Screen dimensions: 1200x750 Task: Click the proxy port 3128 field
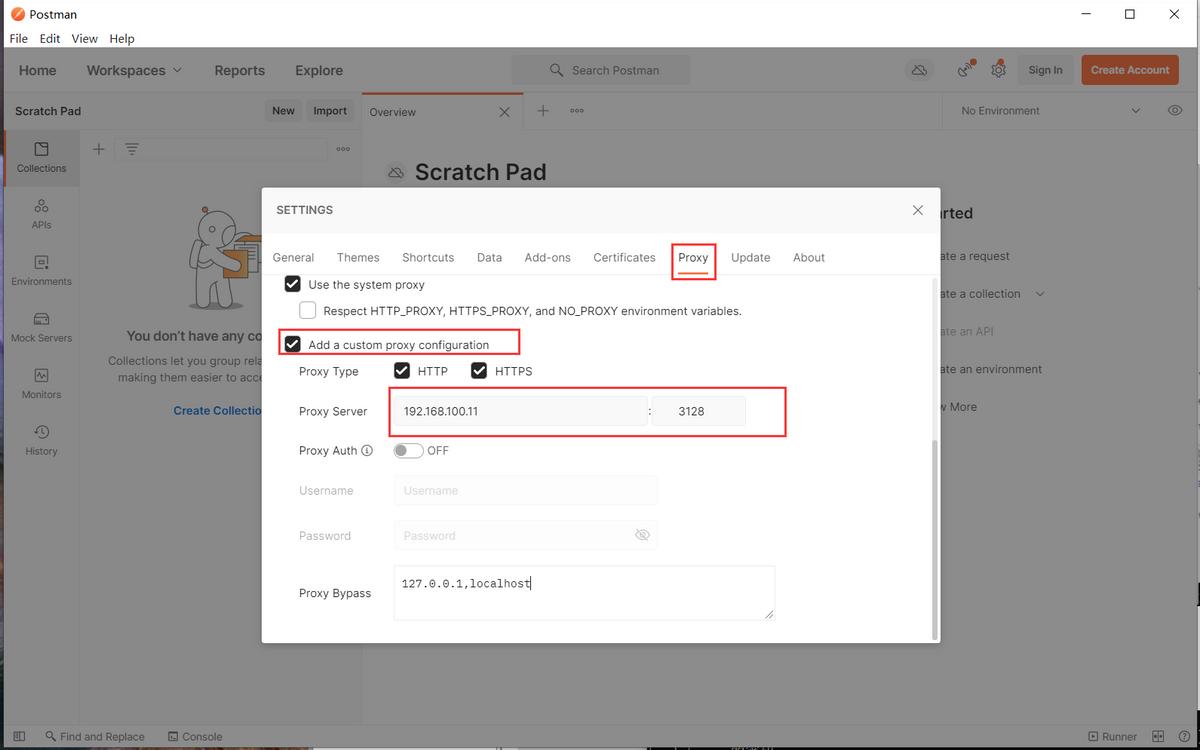(x=698, y=411)
